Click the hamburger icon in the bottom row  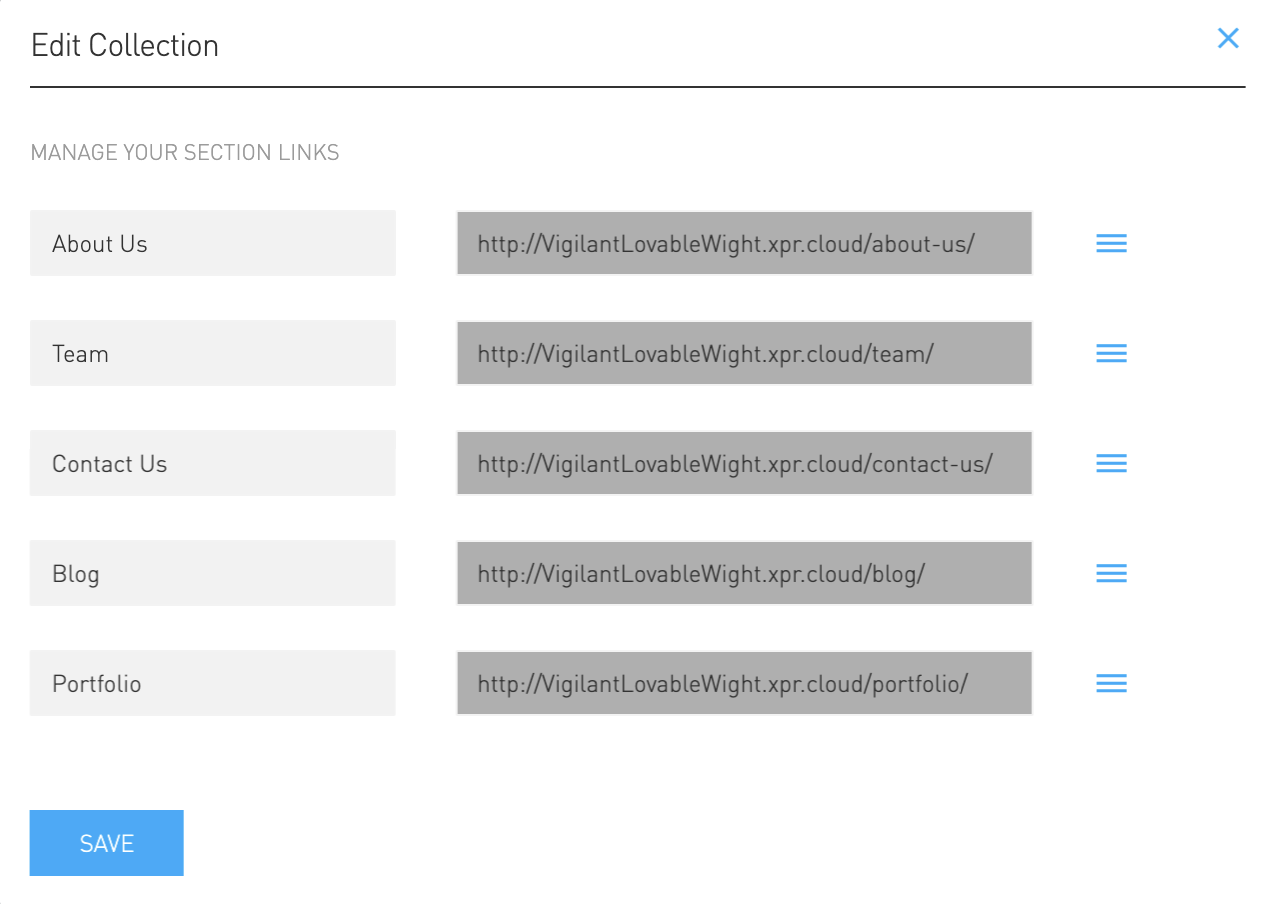(x=1111, y=683)
